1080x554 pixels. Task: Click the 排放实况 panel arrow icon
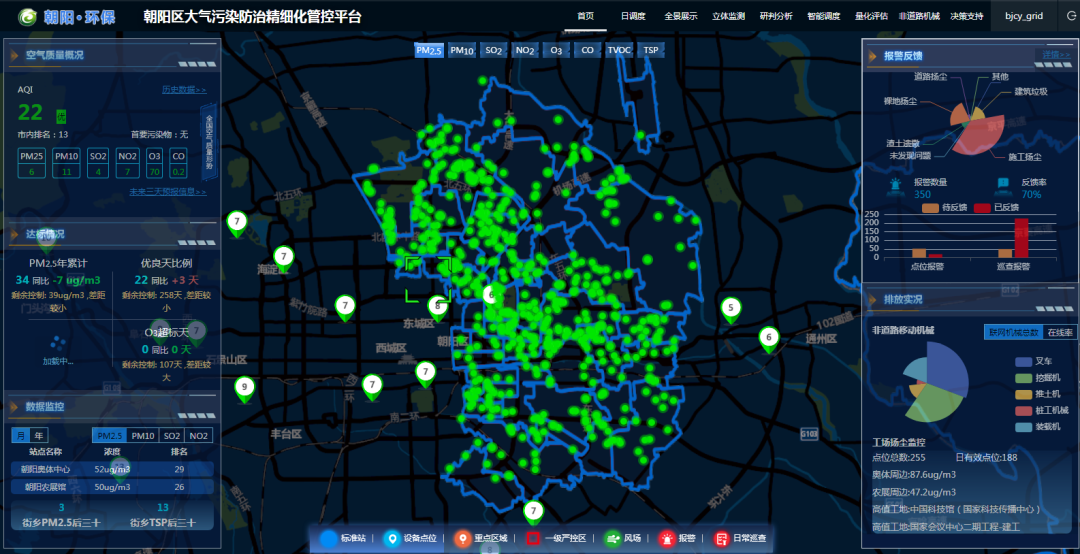click(873, 300)
